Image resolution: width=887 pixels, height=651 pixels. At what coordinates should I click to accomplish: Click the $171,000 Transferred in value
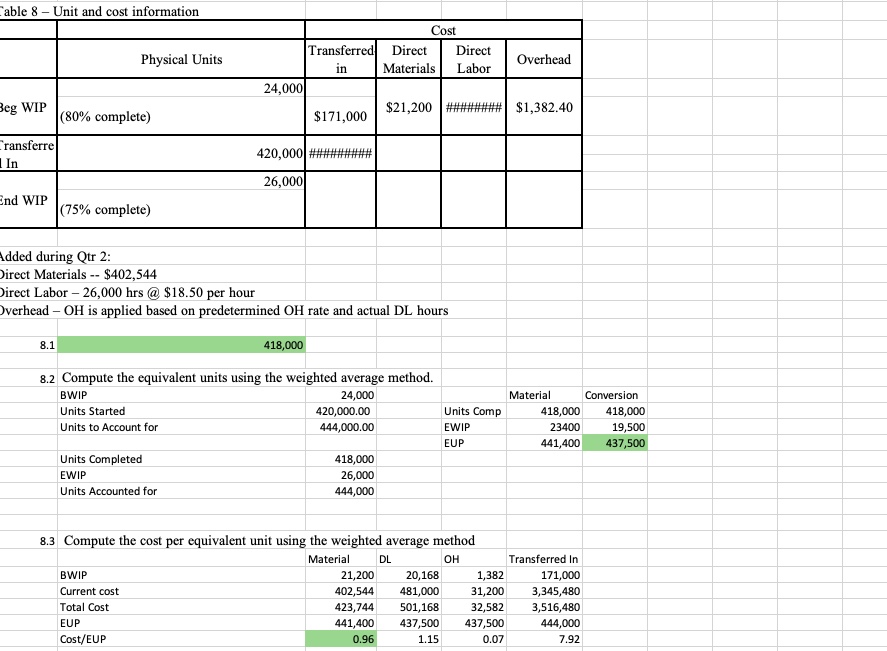(340, 116)
